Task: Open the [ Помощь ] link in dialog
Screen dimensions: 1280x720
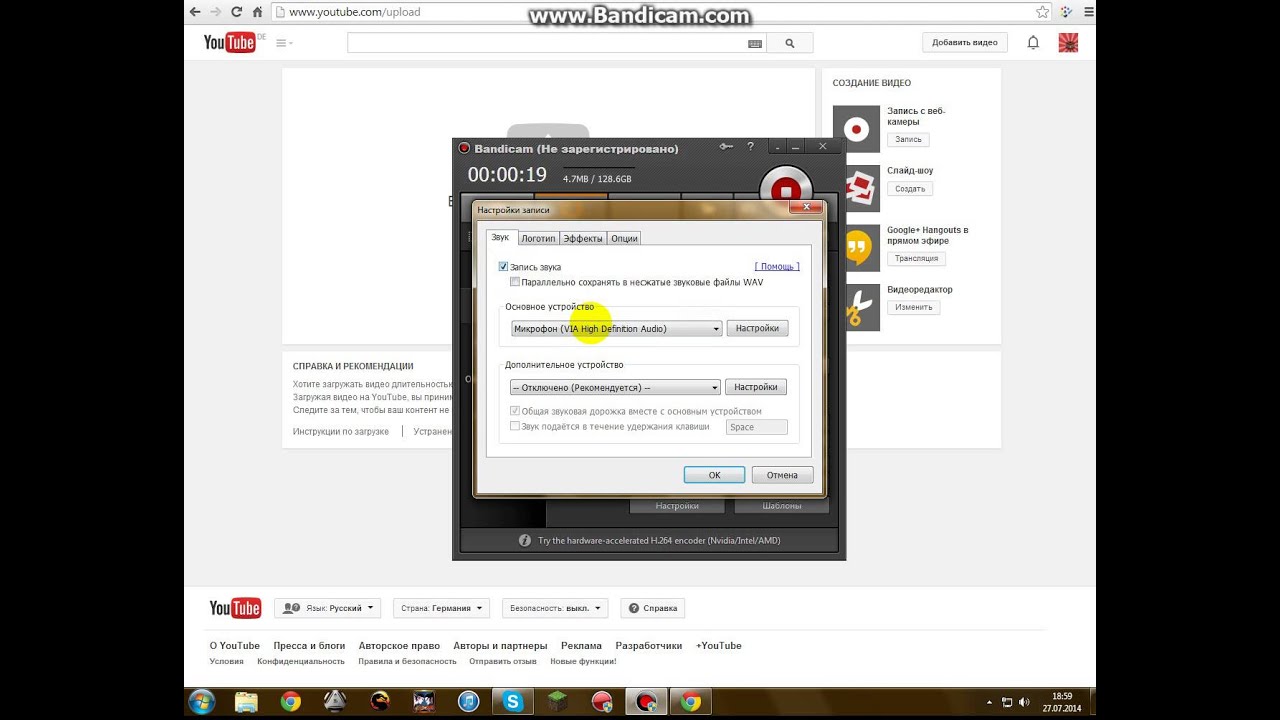Action: tap(777, 267)
